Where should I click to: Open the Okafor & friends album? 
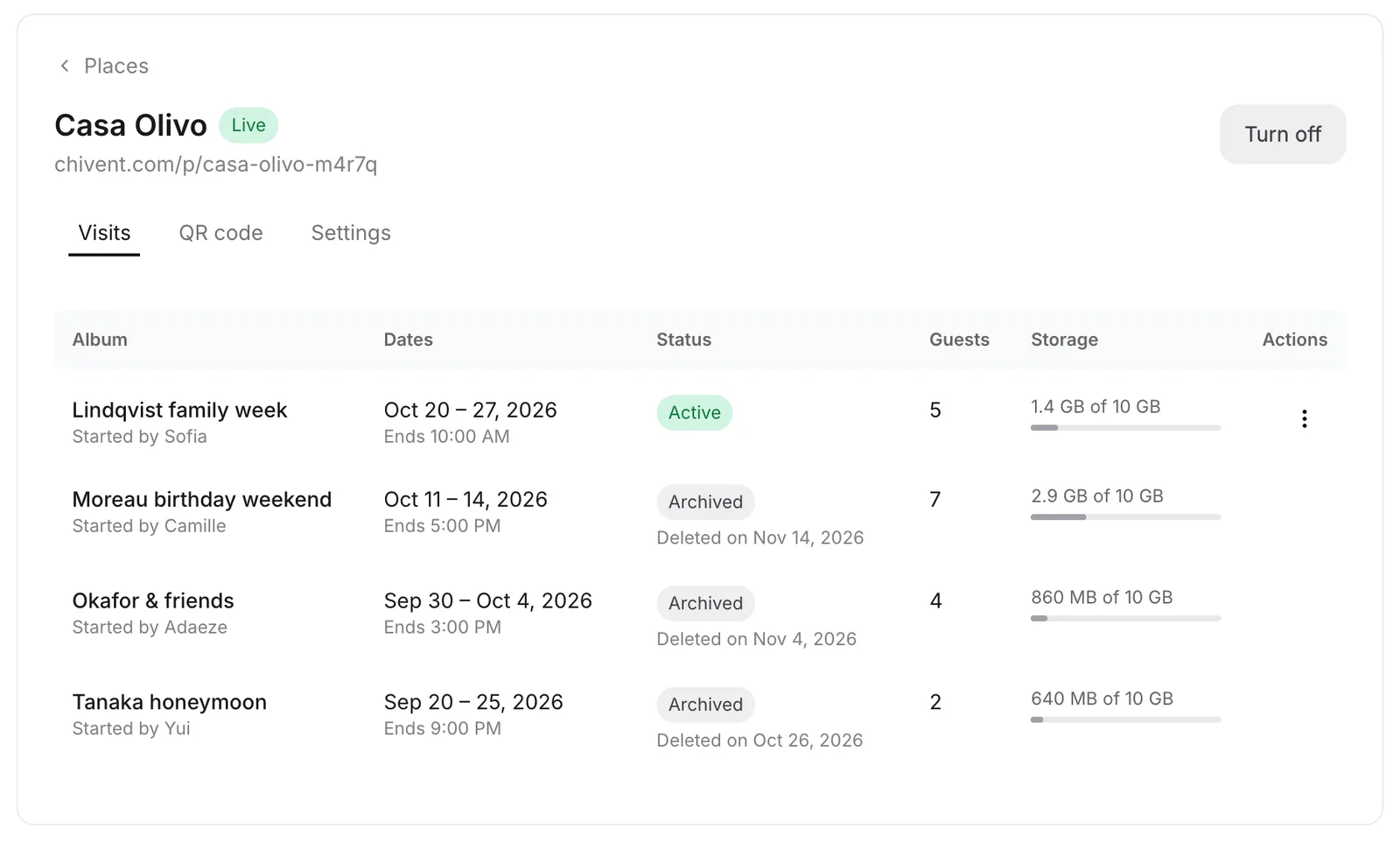coord(153,600)
